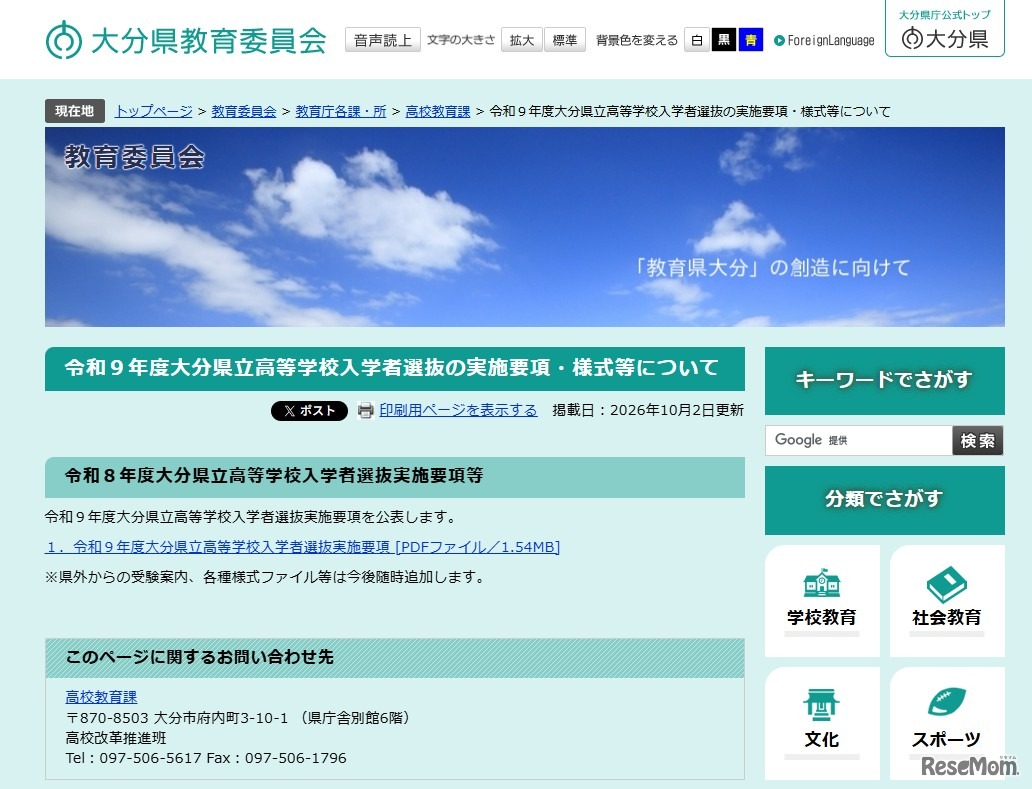This screenshot has height=789, width=1032.
Task: Open the スポーツ rugby ball icon category
Action: click(x=947, y=723)
